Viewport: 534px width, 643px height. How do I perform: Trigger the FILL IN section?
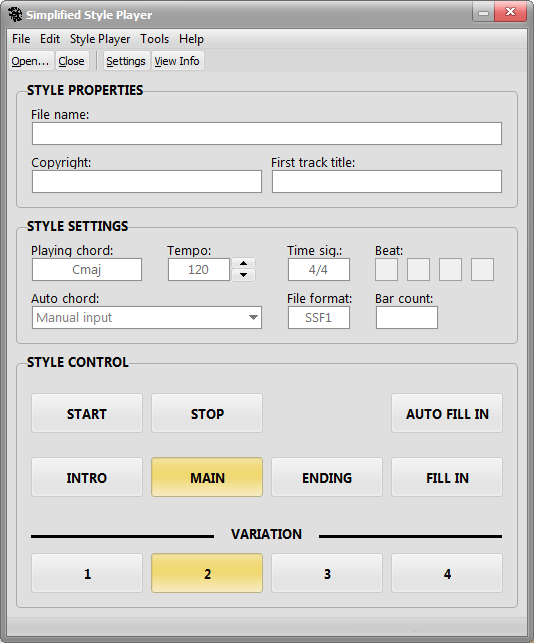pos(447,477)
